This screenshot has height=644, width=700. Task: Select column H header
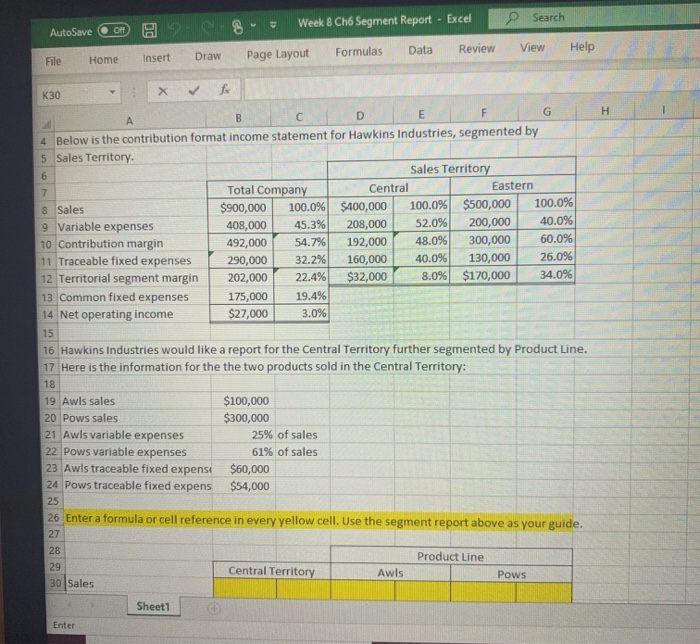(605, 111)
